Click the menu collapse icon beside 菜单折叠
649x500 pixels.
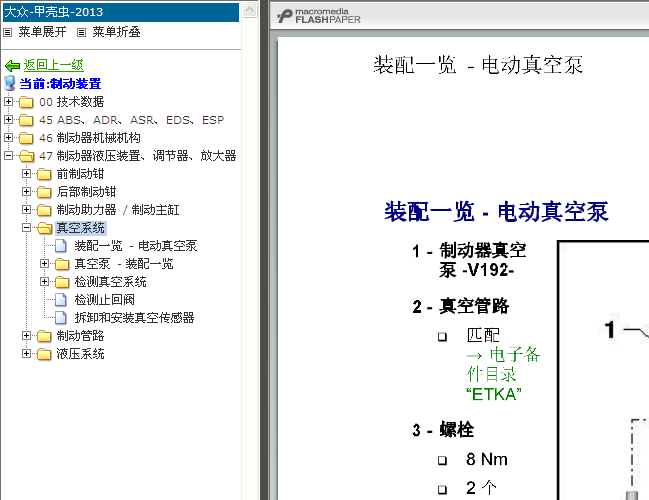[x=82, y=32]
